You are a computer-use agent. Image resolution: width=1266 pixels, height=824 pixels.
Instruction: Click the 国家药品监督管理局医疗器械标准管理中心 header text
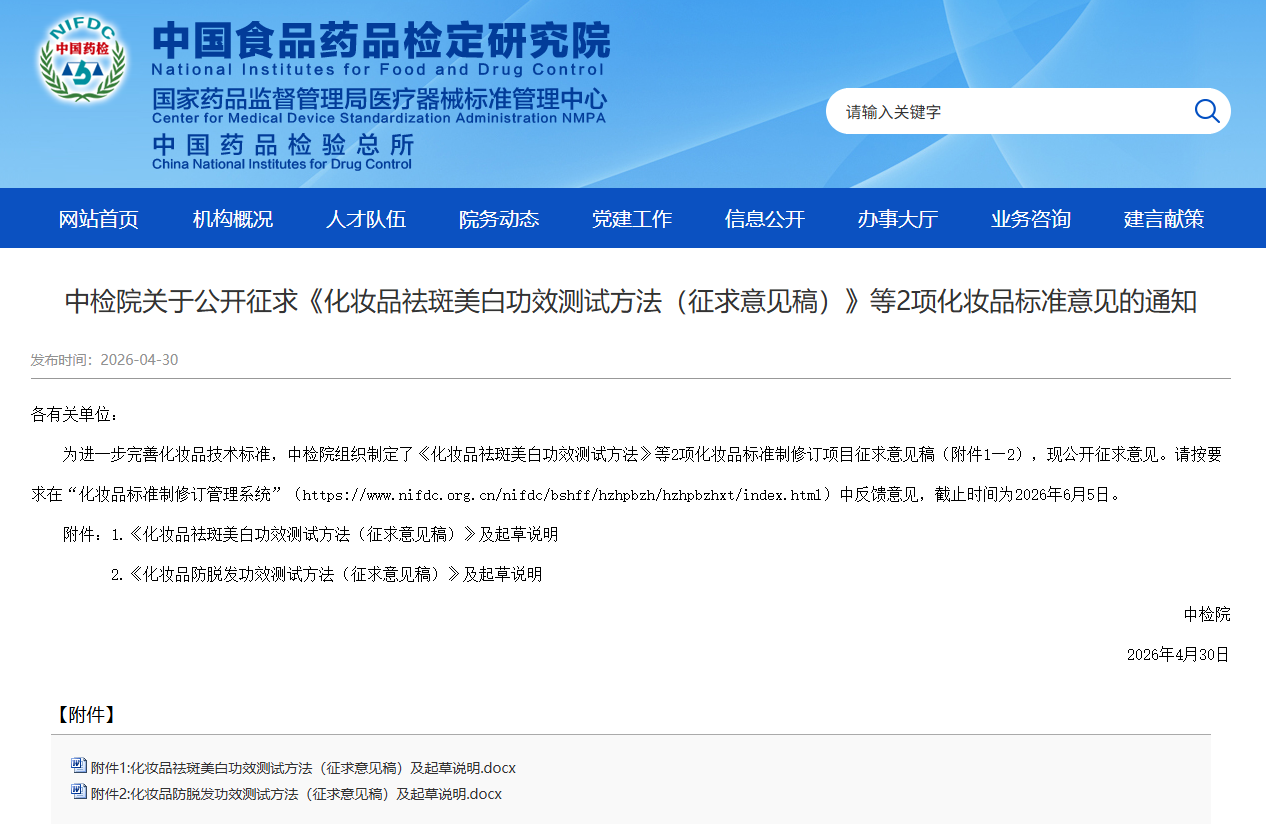[x=379, y=99]
